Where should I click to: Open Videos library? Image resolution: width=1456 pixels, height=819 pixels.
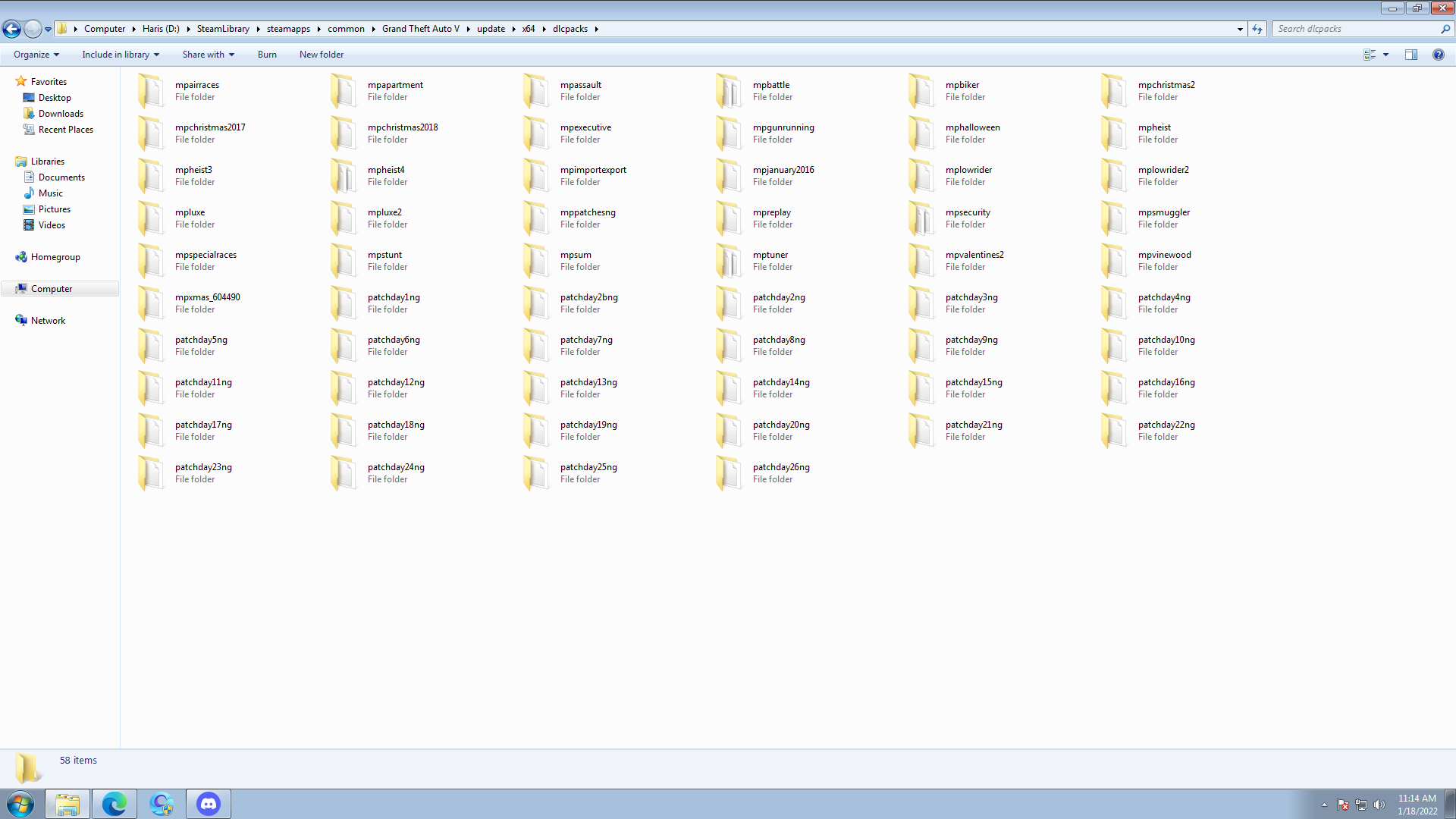click(52, 225)
